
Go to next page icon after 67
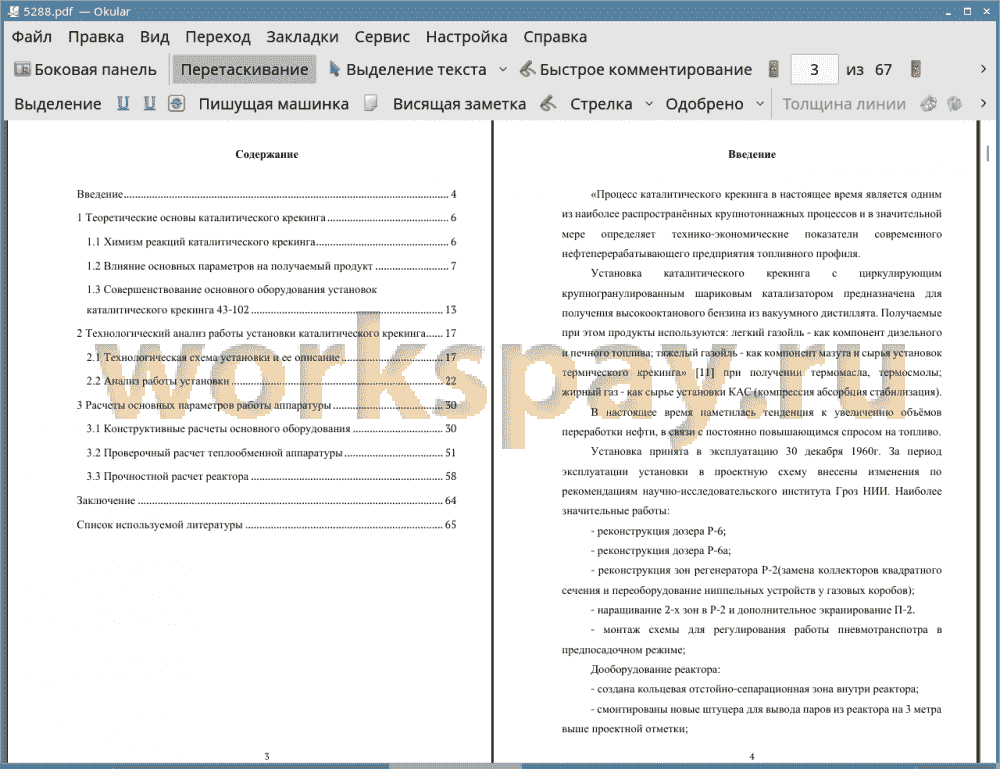(x=916, y=70)
